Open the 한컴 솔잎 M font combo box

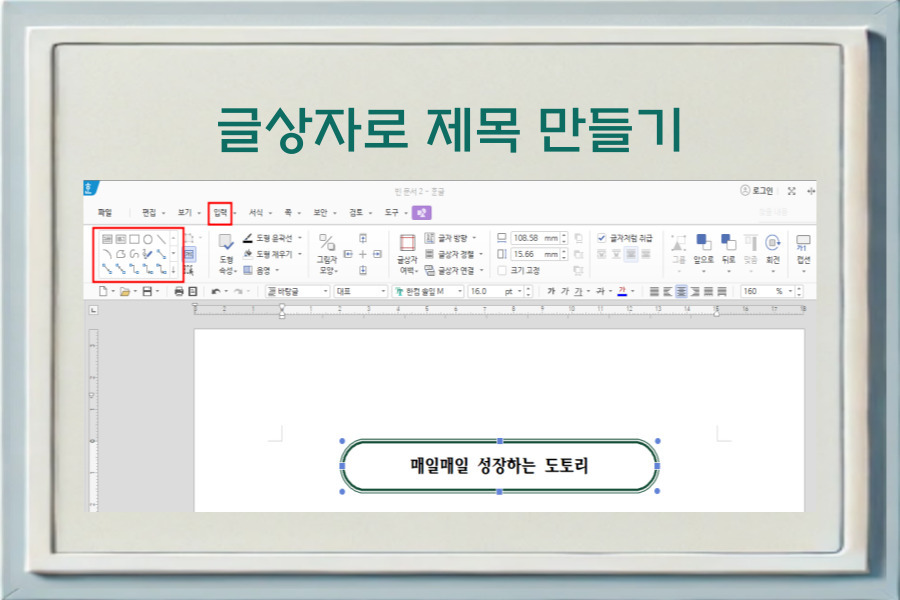[428, 292]
